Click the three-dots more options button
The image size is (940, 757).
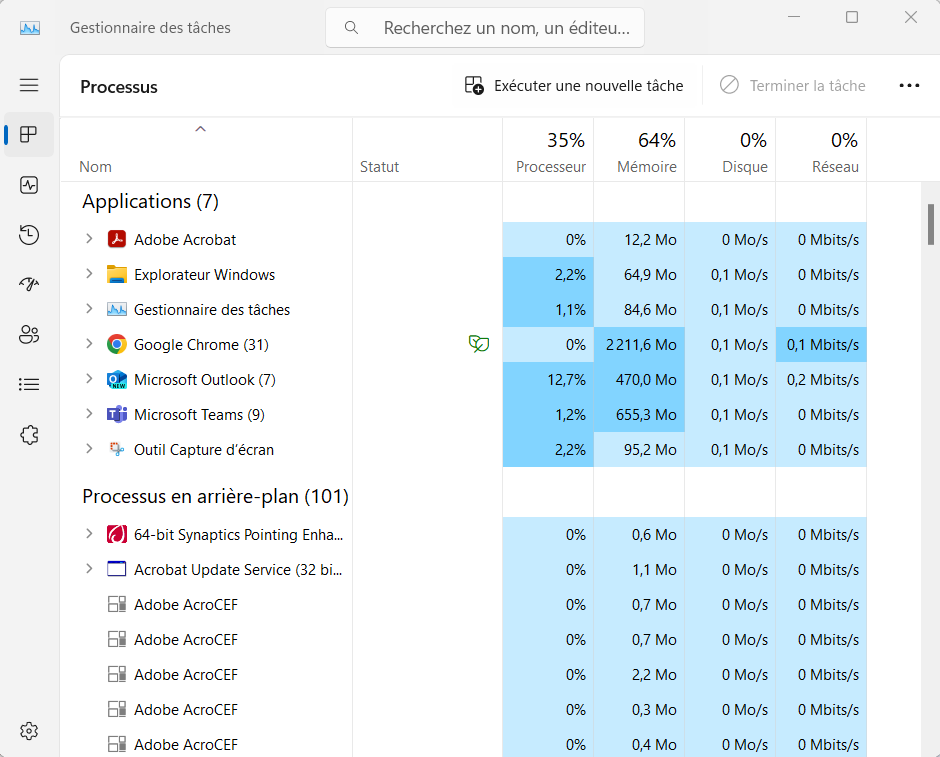tap(909, 86)
